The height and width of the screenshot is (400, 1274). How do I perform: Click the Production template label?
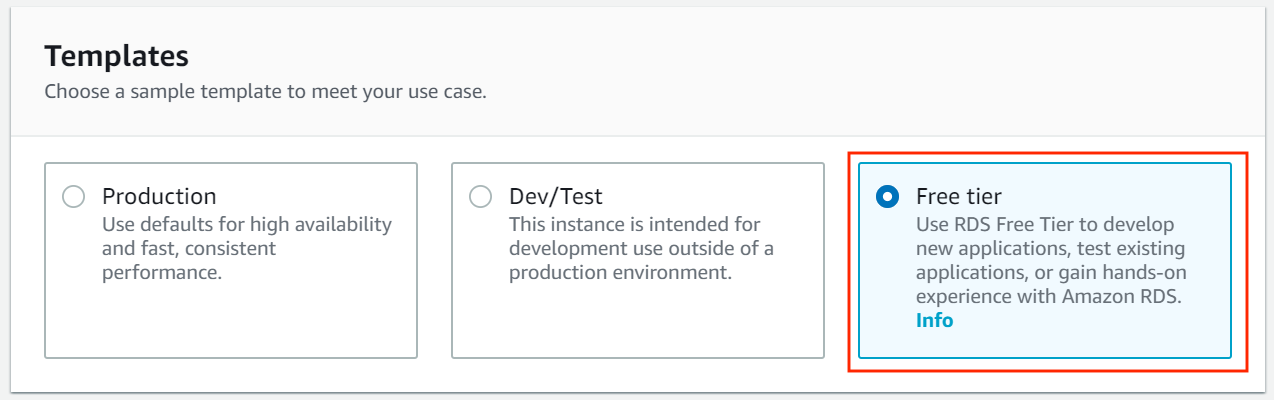(159, 196)
